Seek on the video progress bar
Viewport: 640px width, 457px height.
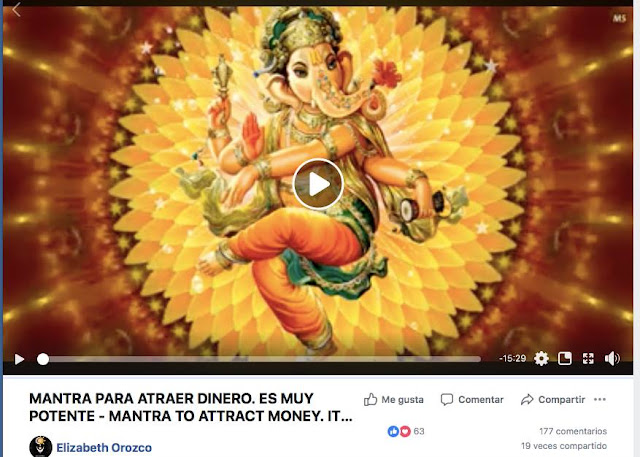pos(261,359)
